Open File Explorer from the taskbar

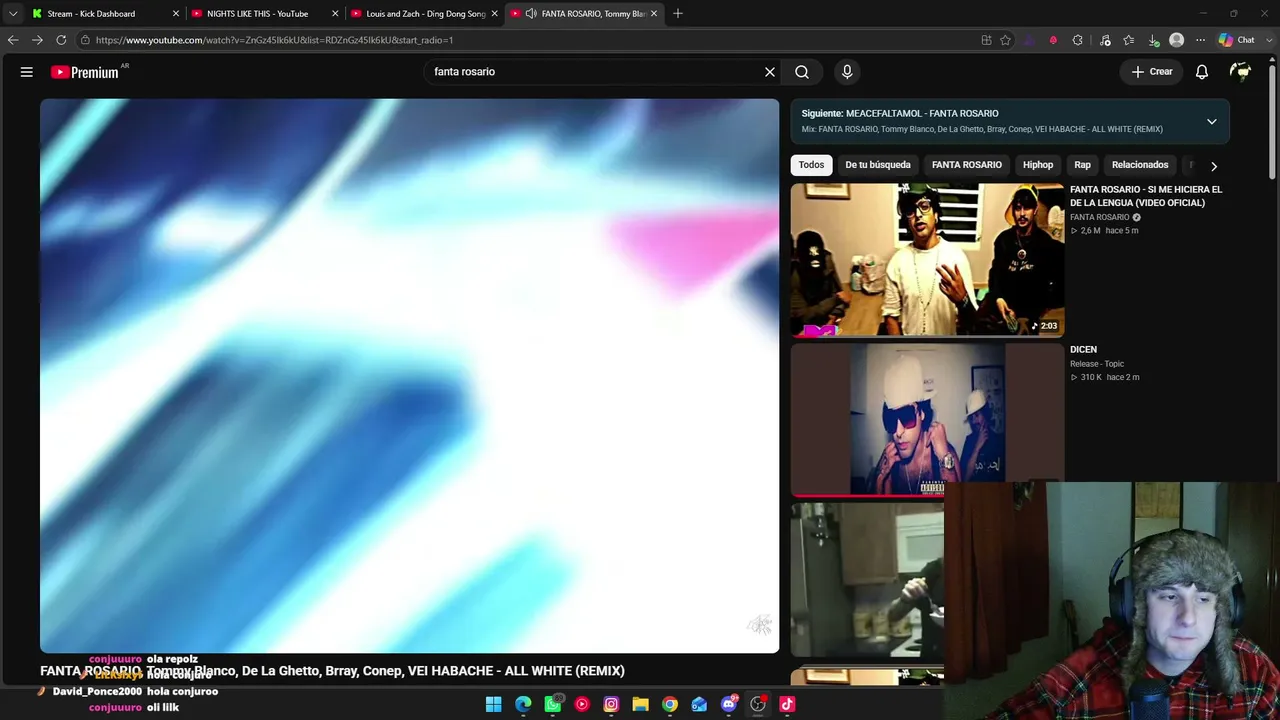click(x=640, y=704)
